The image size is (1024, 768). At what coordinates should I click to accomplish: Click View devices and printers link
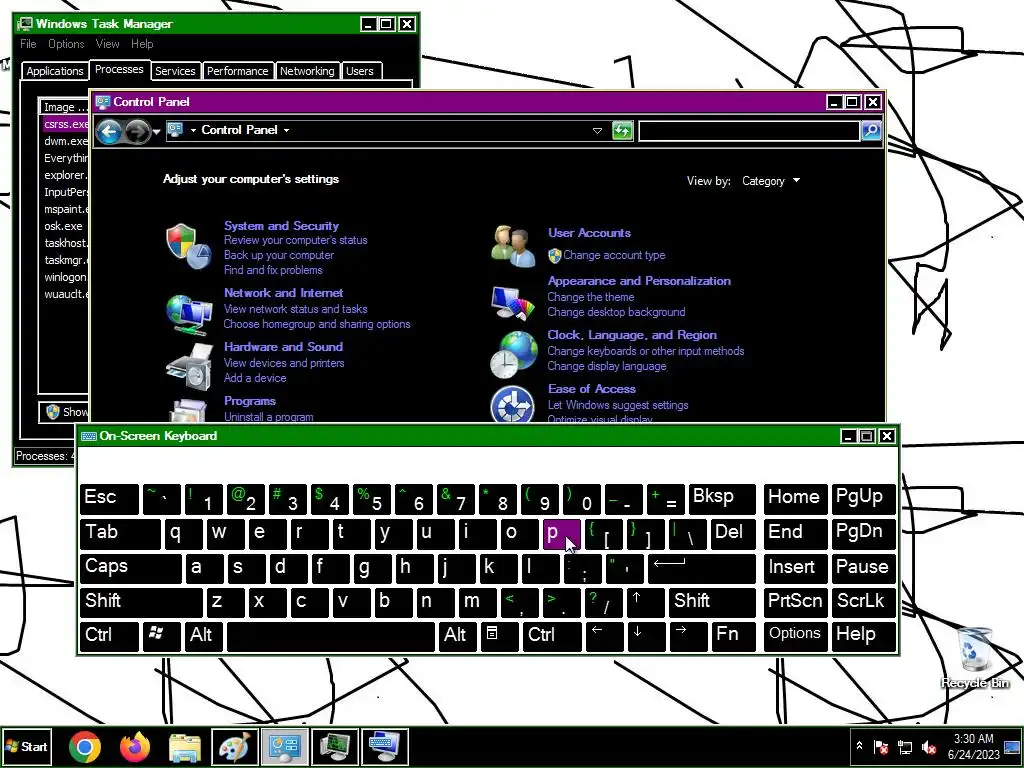[x=283, y=363]
